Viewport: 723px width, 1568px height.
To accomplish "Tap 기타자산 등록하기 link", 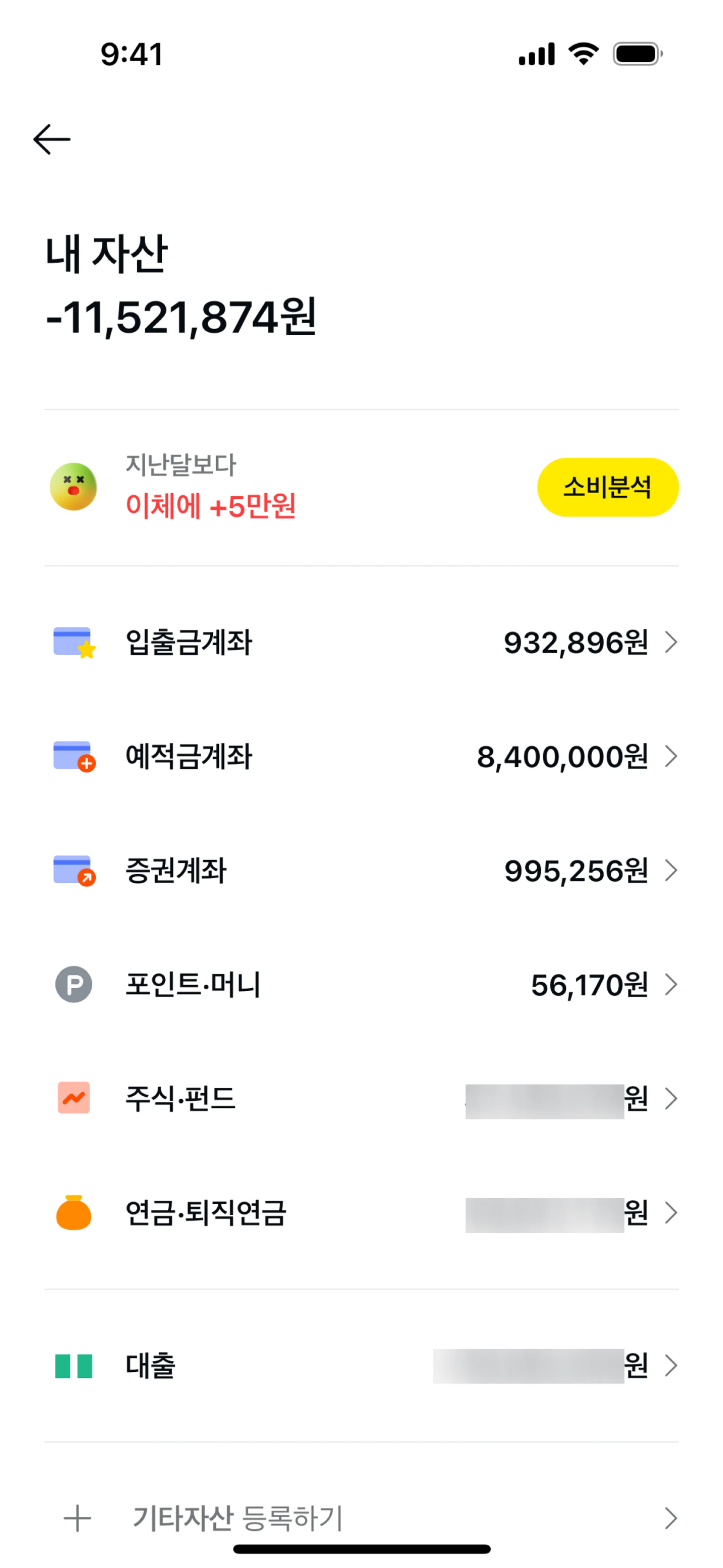I will coord(238,1518).
